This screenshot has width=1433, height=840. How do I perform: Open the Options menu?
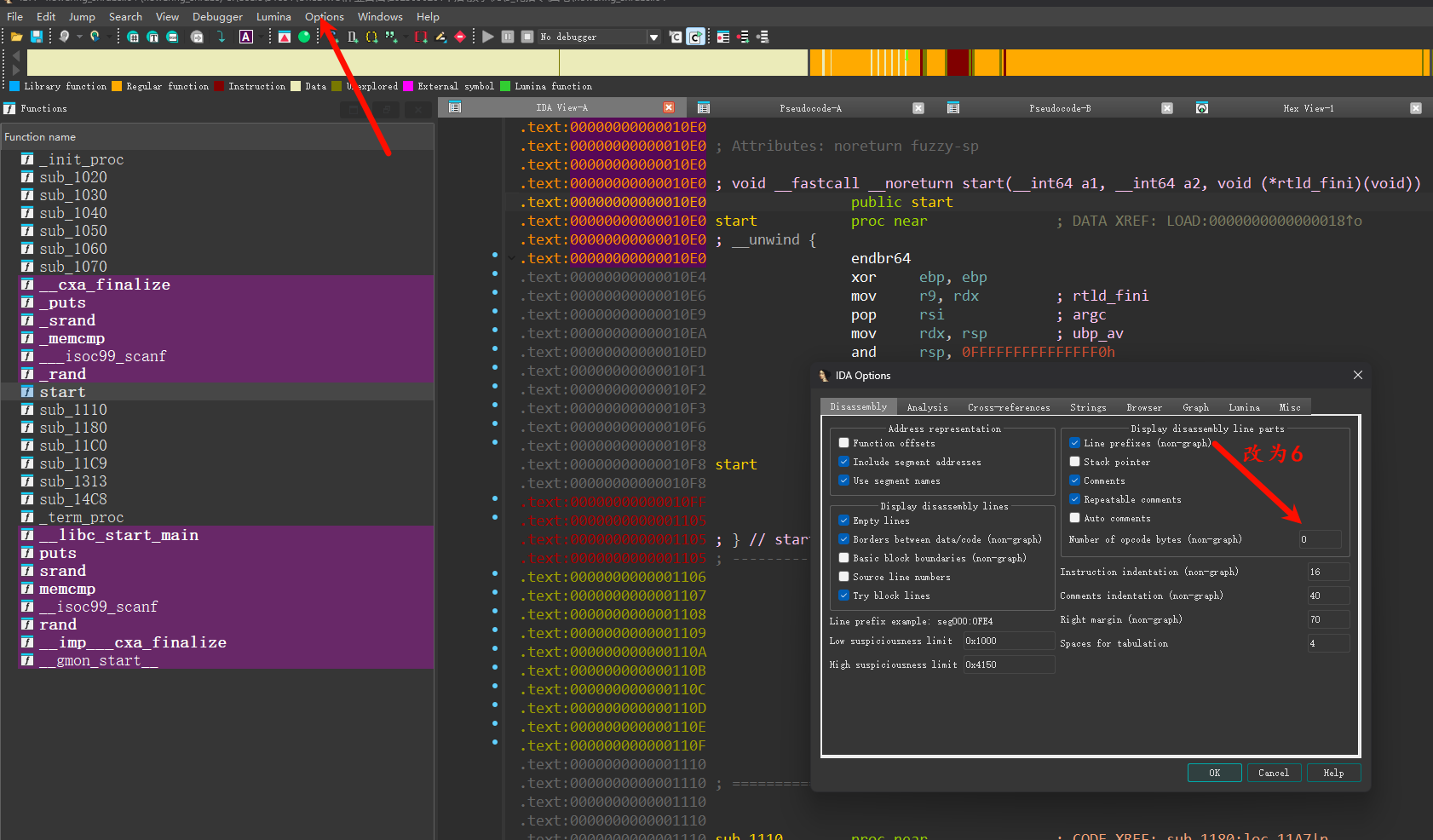point(324,17)
